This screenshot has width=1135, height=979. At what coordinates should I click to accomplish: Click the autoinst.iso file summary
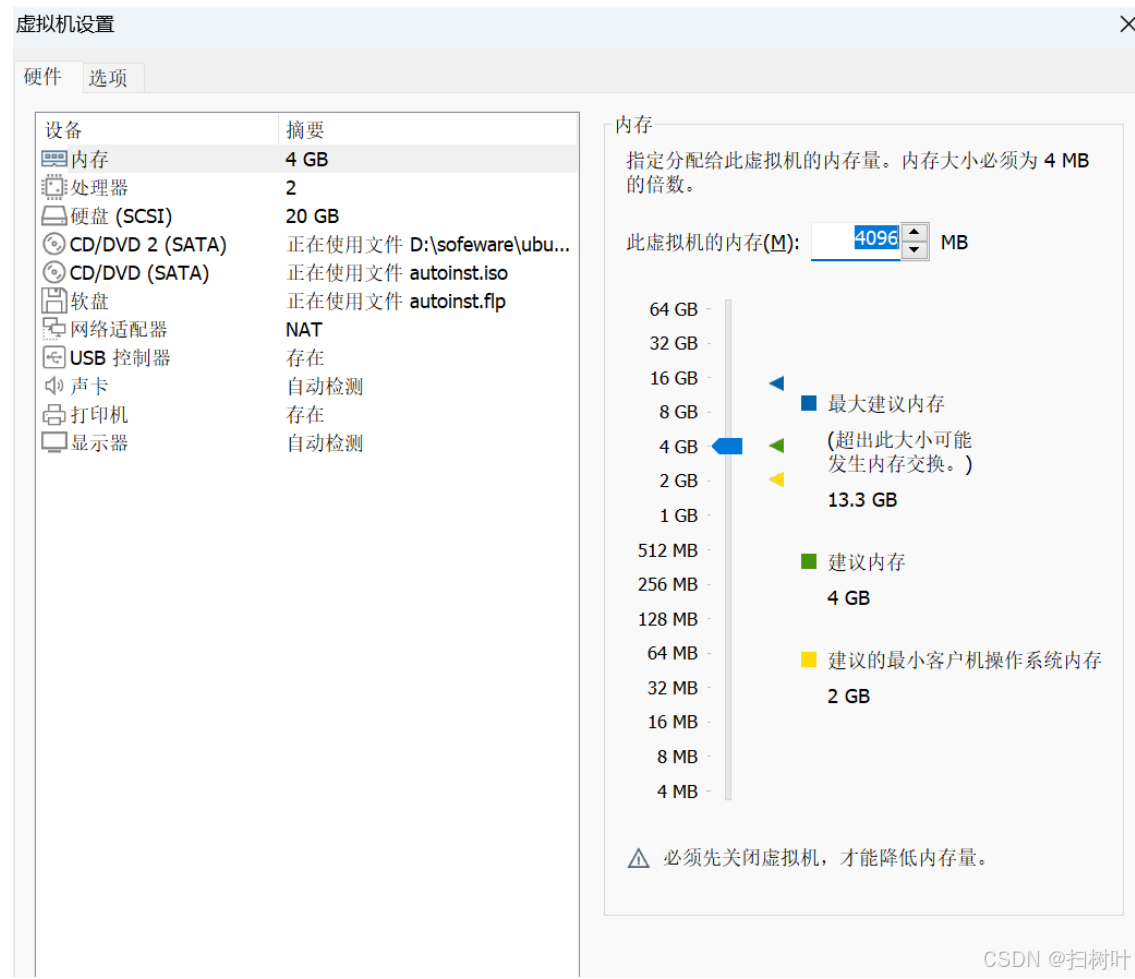[x=397, y=273]
